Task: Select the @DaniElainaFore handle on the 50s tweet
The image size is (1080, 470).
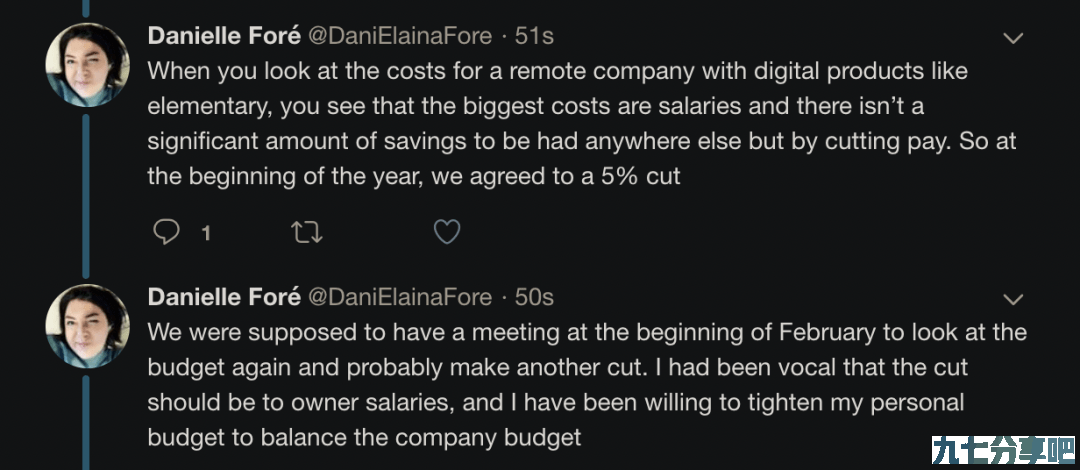Action: 399,297
